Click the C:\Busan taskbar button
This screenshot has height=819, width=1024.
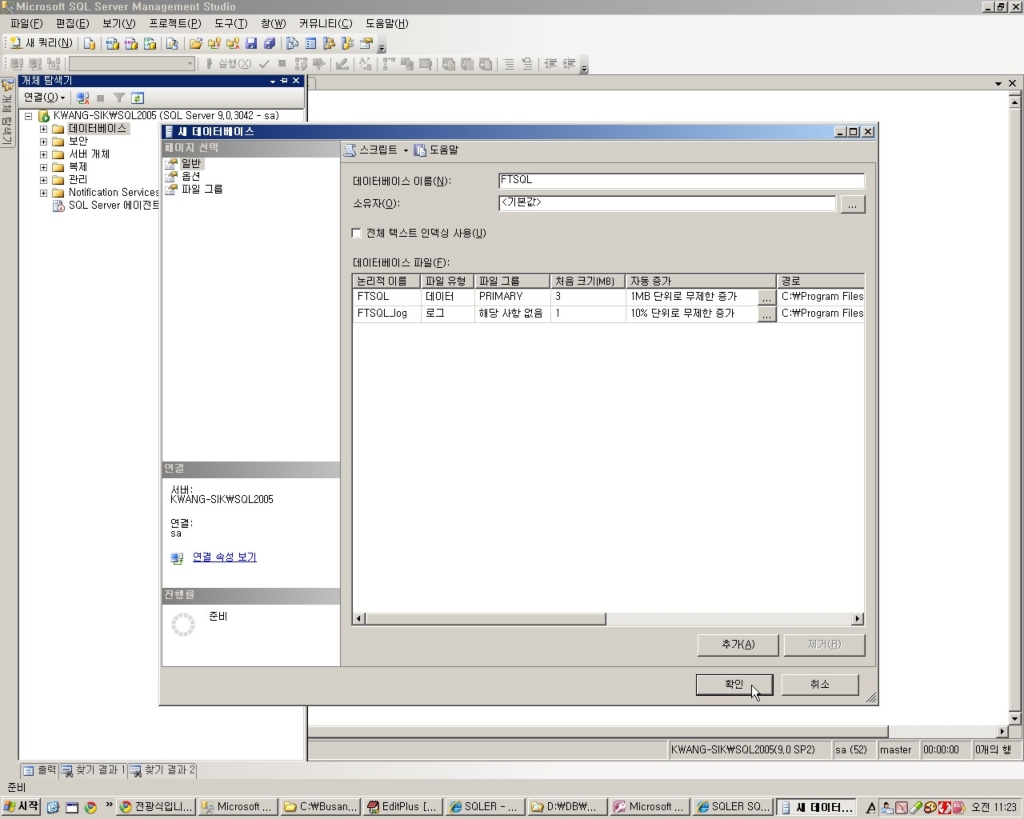[321, 807]
